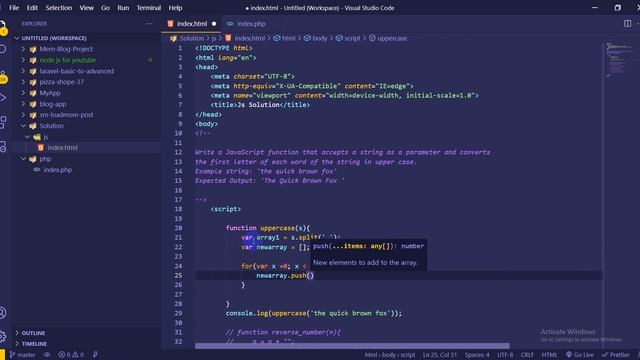Click the horizontal scrollbar in editor
Screen dimensions: 640x360
coord(352,346)
